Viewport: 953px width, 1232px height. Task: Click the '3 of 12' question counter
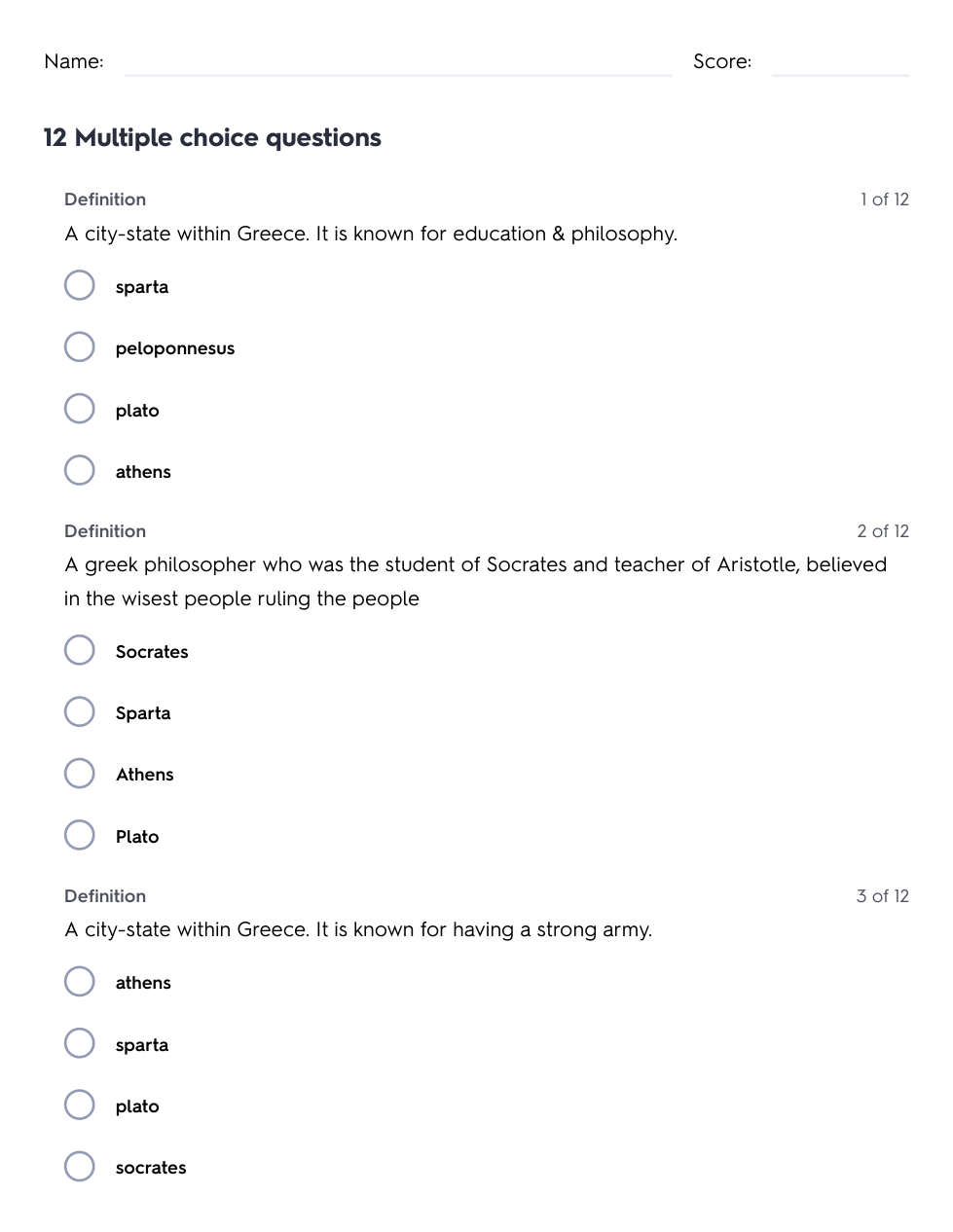click(x=882, y=896)
